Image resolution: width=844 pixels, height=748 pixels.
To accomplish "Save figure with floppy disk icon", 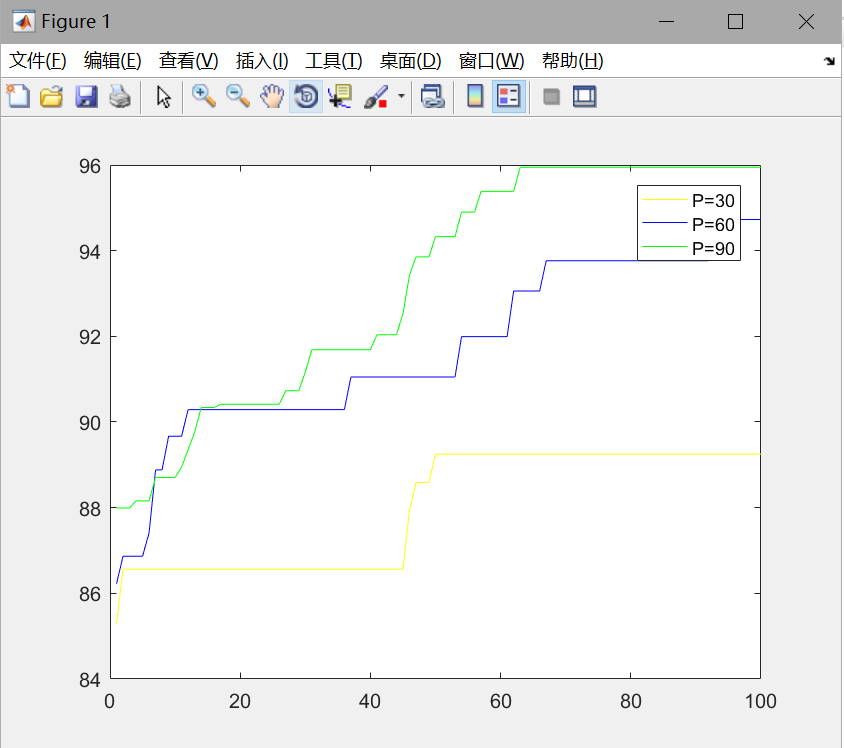I will (86, 97).
